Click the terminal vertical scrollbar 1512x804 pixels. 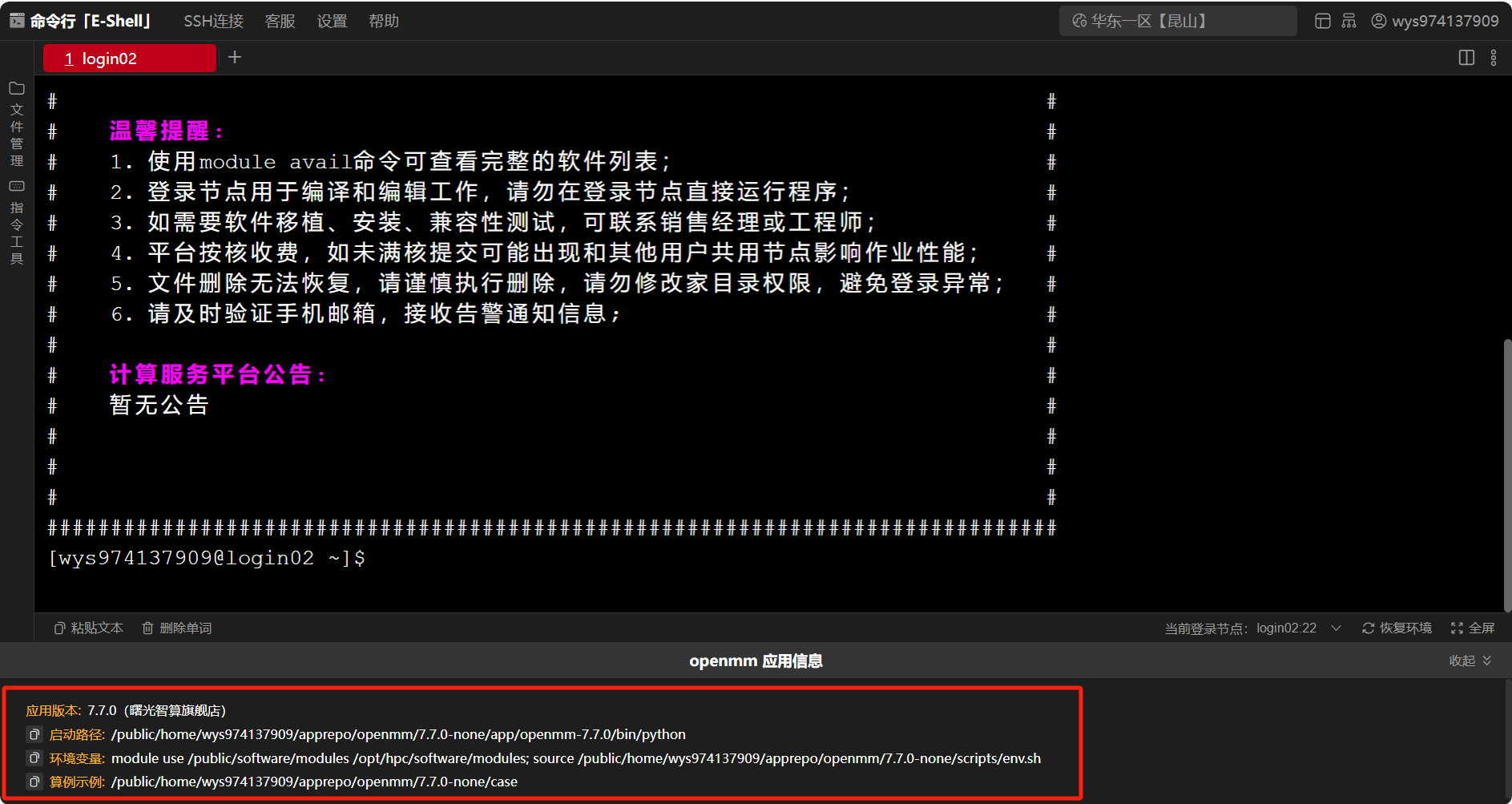click(x=1507, y=473)
